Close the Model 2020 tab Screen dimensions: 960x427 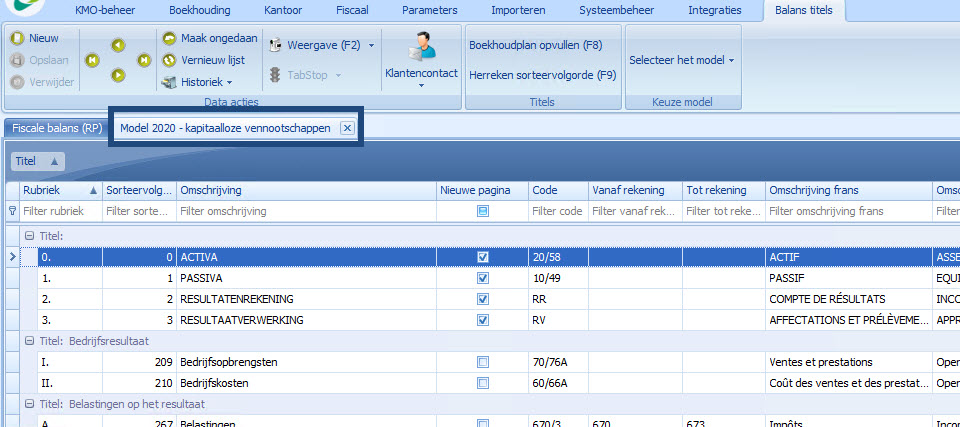pyautogui.click(x=347, y=128)
